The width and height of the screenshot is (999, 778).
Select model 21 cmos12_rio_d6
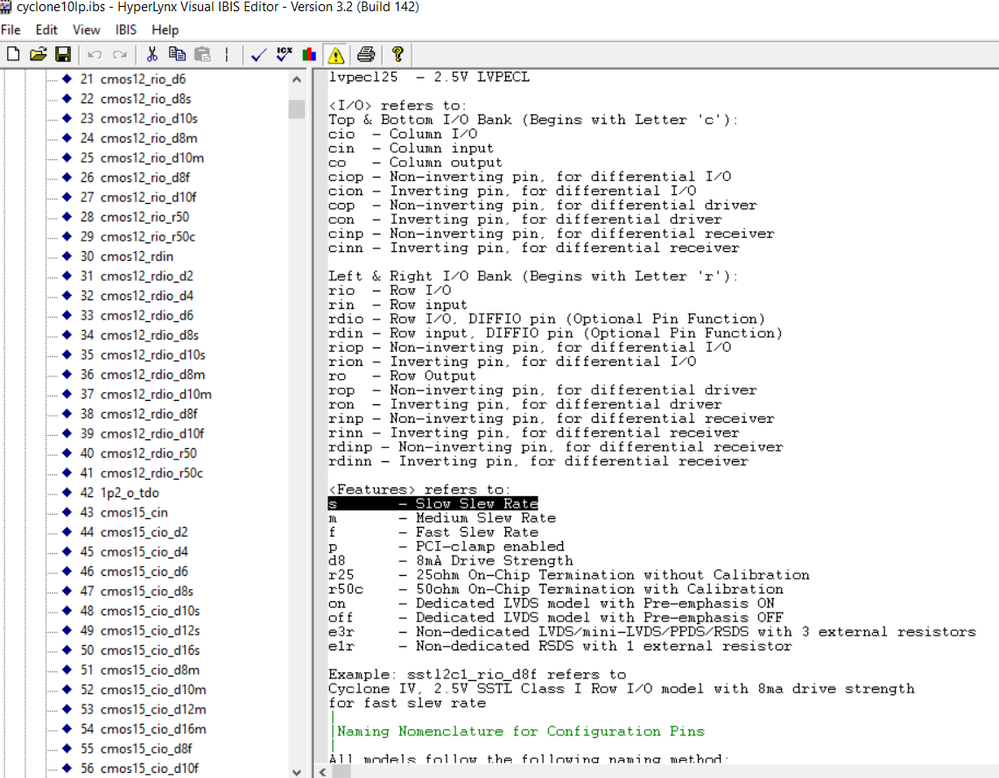(133, 79)
